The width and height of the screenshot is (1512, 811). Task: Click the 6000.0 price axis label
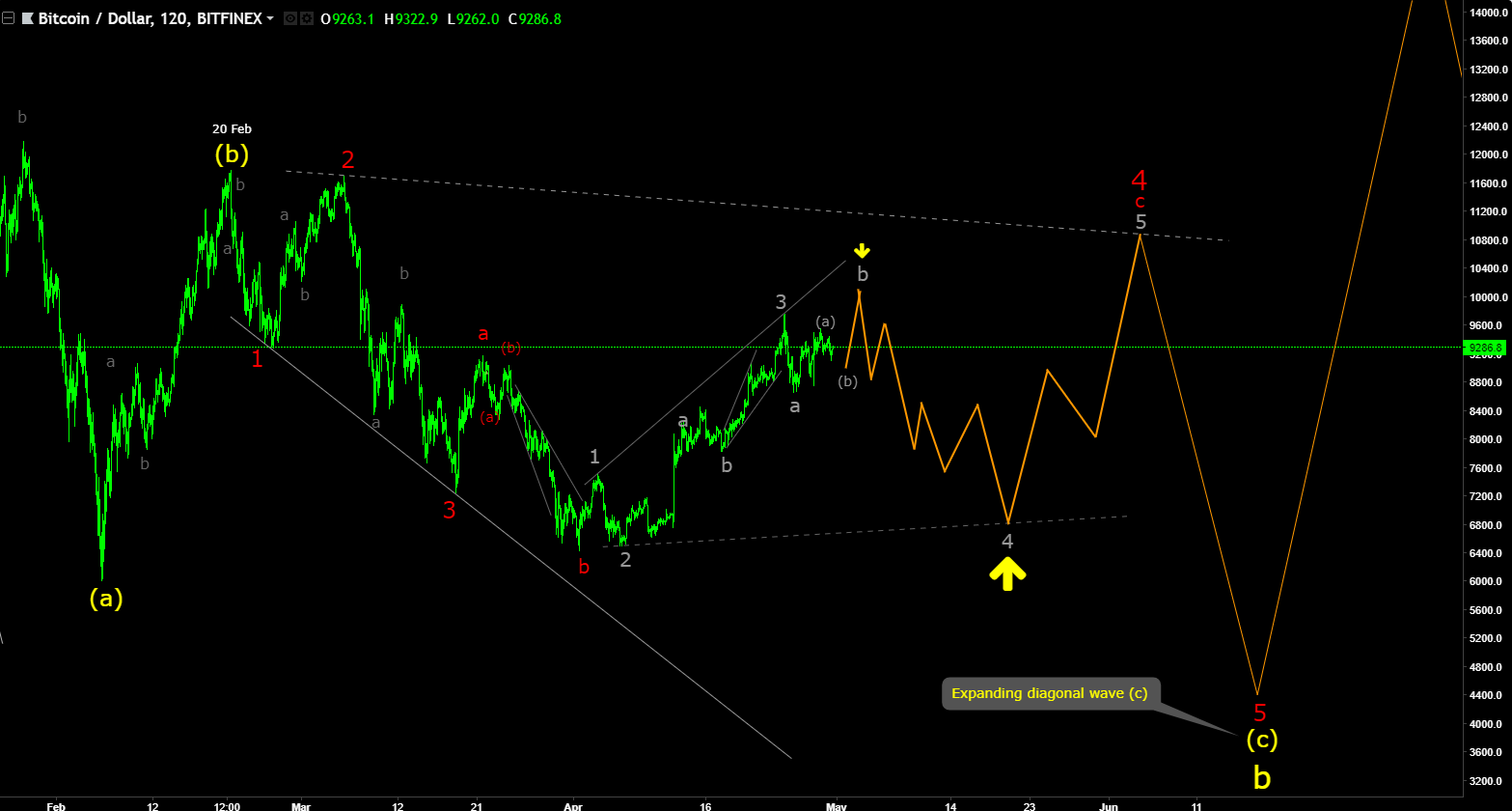pos(1487,581)
